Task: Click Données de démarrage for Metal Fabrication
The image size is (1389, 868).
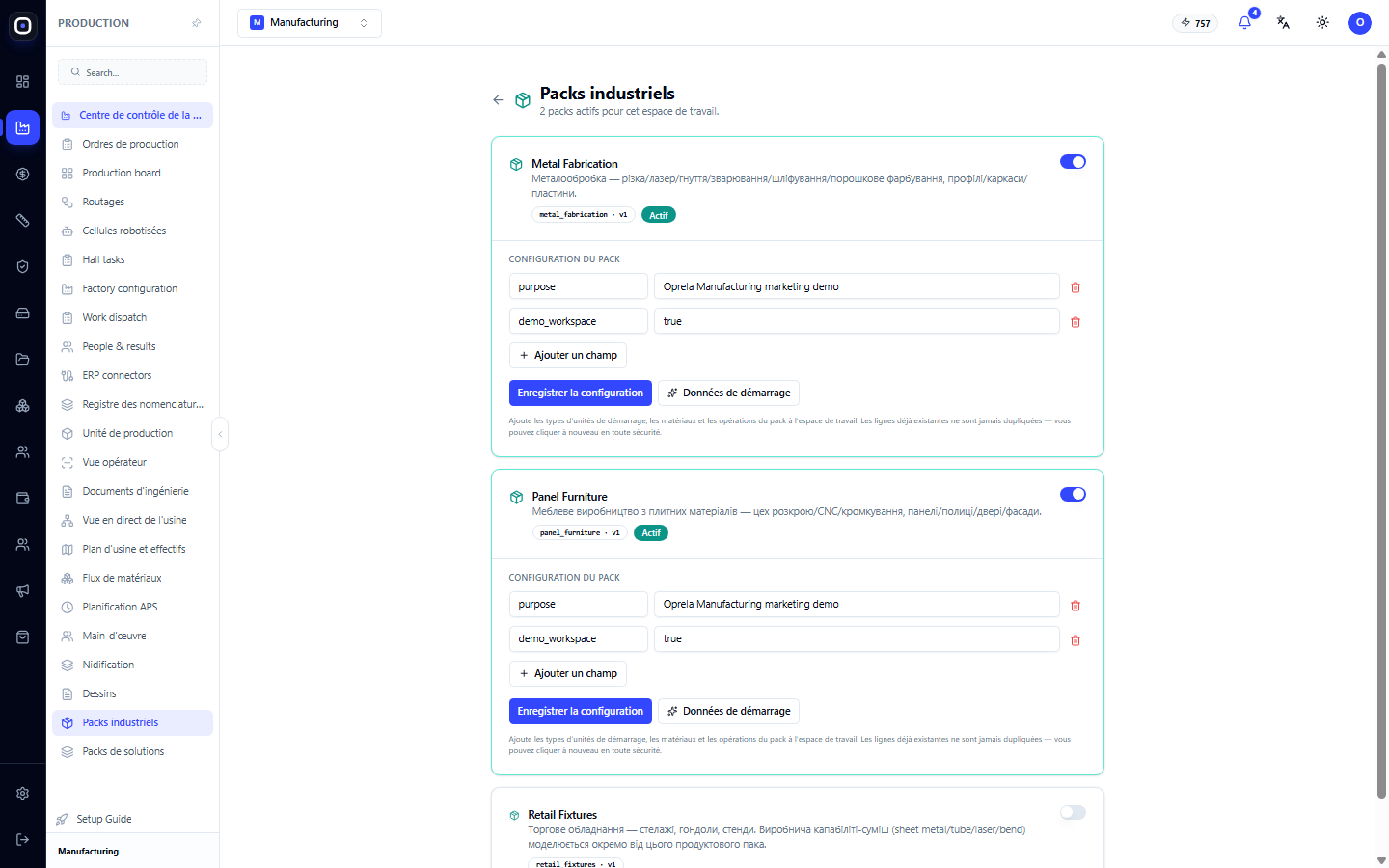Action: pyautogui.click(x=728, y=393)
